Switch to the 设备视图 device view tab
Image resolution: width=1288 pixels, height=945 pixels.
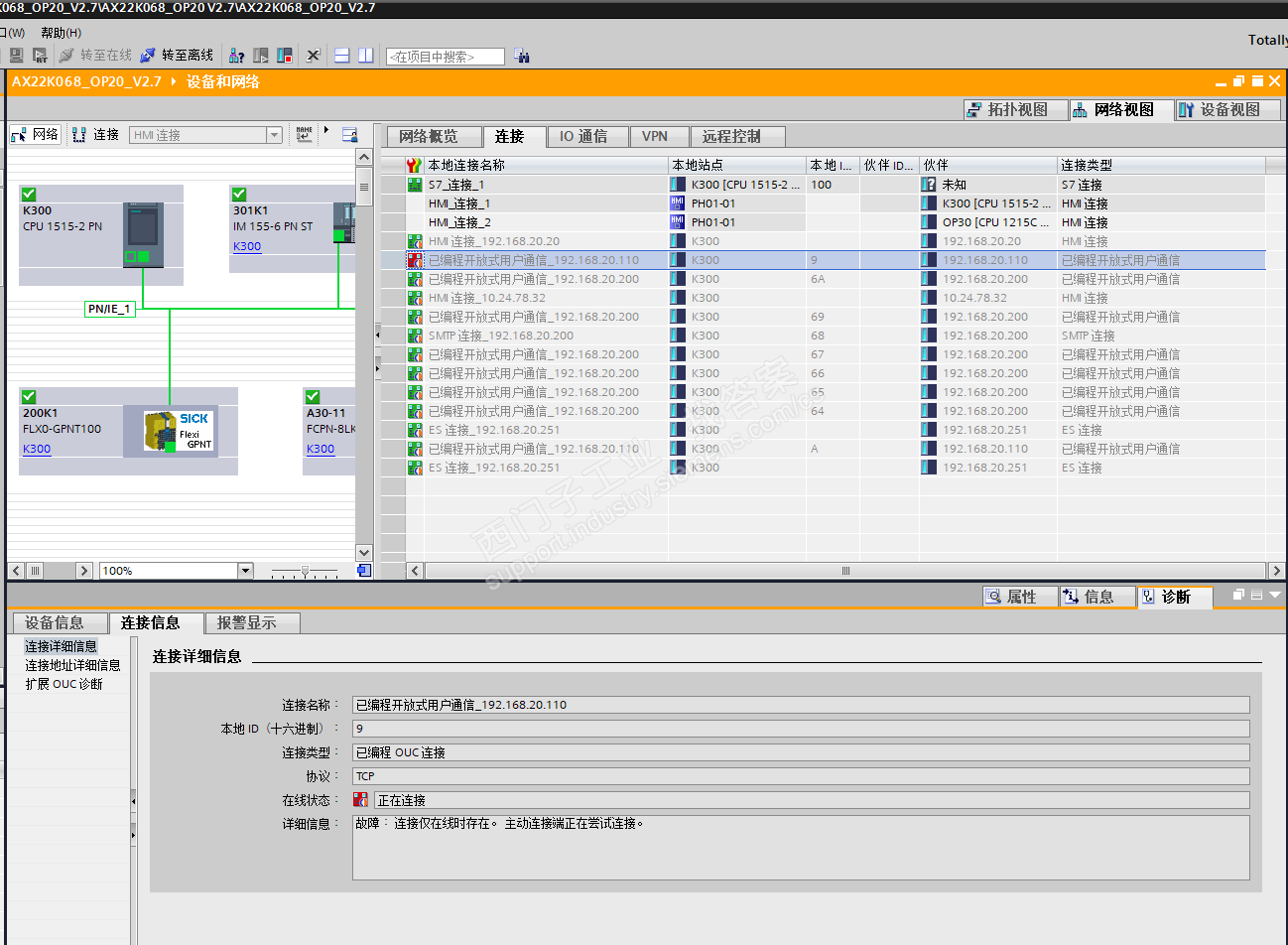coord(1229,110)
